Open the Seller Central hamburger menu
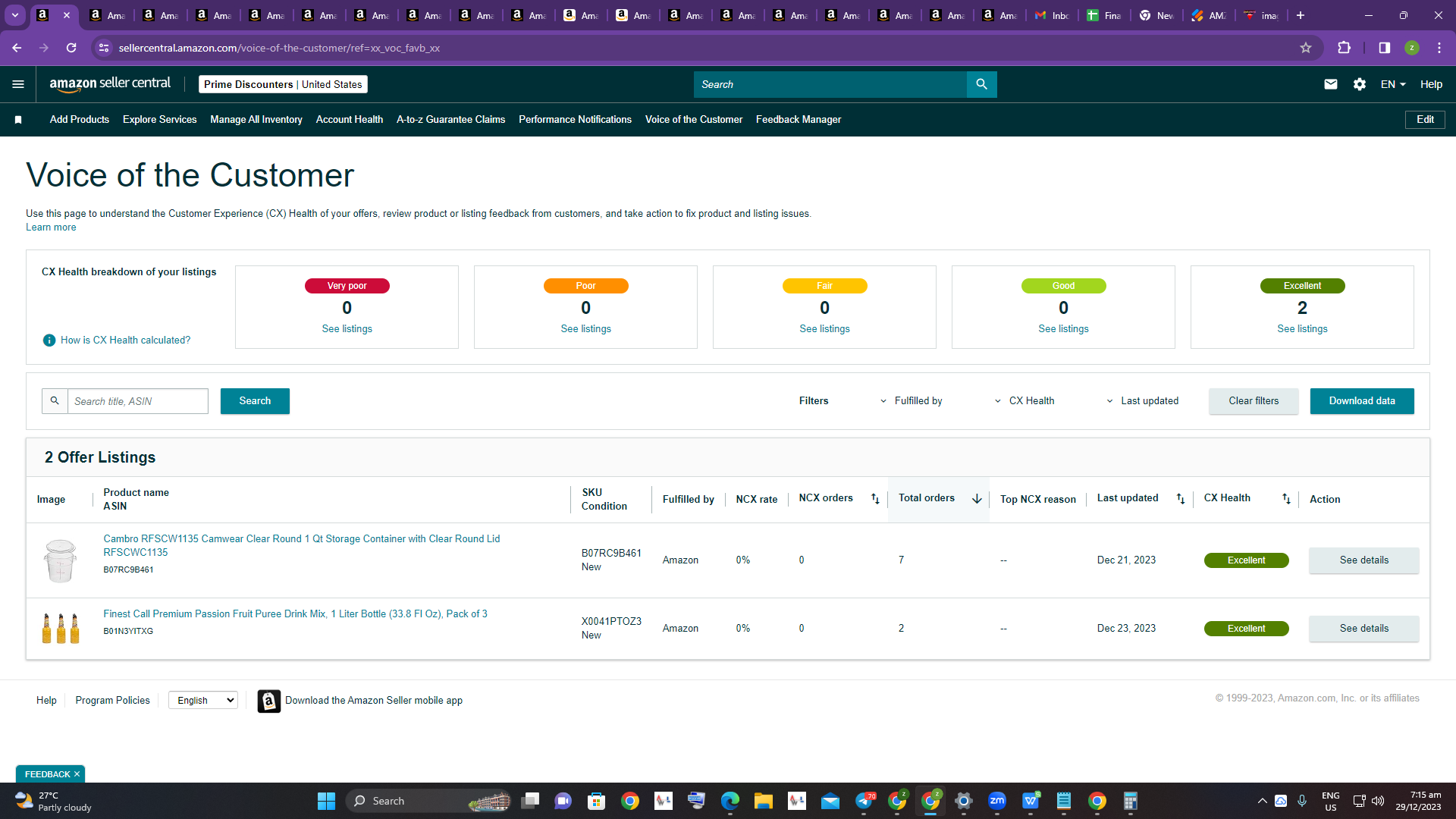The height and width of the screenshot is (819, 1456). click(x=18, y=84)
